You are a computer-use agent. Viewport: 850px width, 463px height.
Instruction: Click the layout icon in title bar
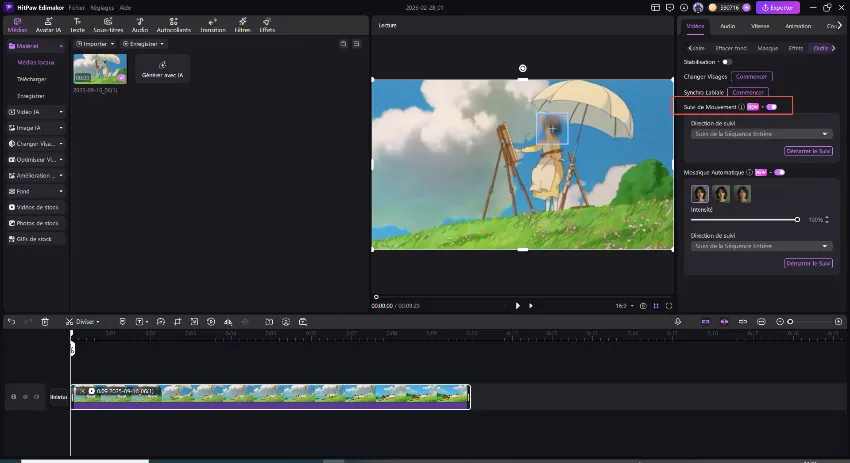[x=655, y=8]
